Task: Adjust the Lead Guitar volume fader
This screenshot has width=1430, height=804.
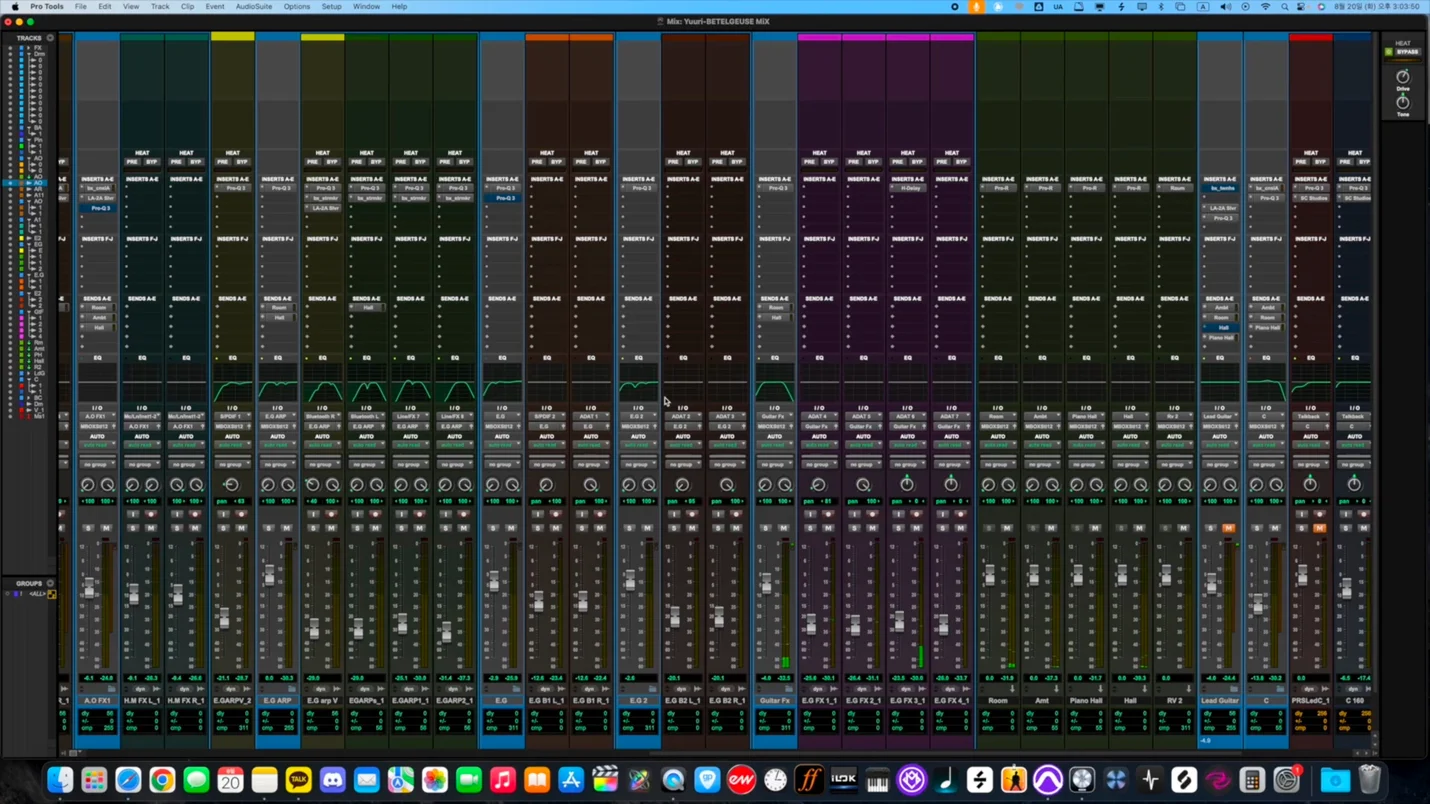Action: [x=1210, y=584]
